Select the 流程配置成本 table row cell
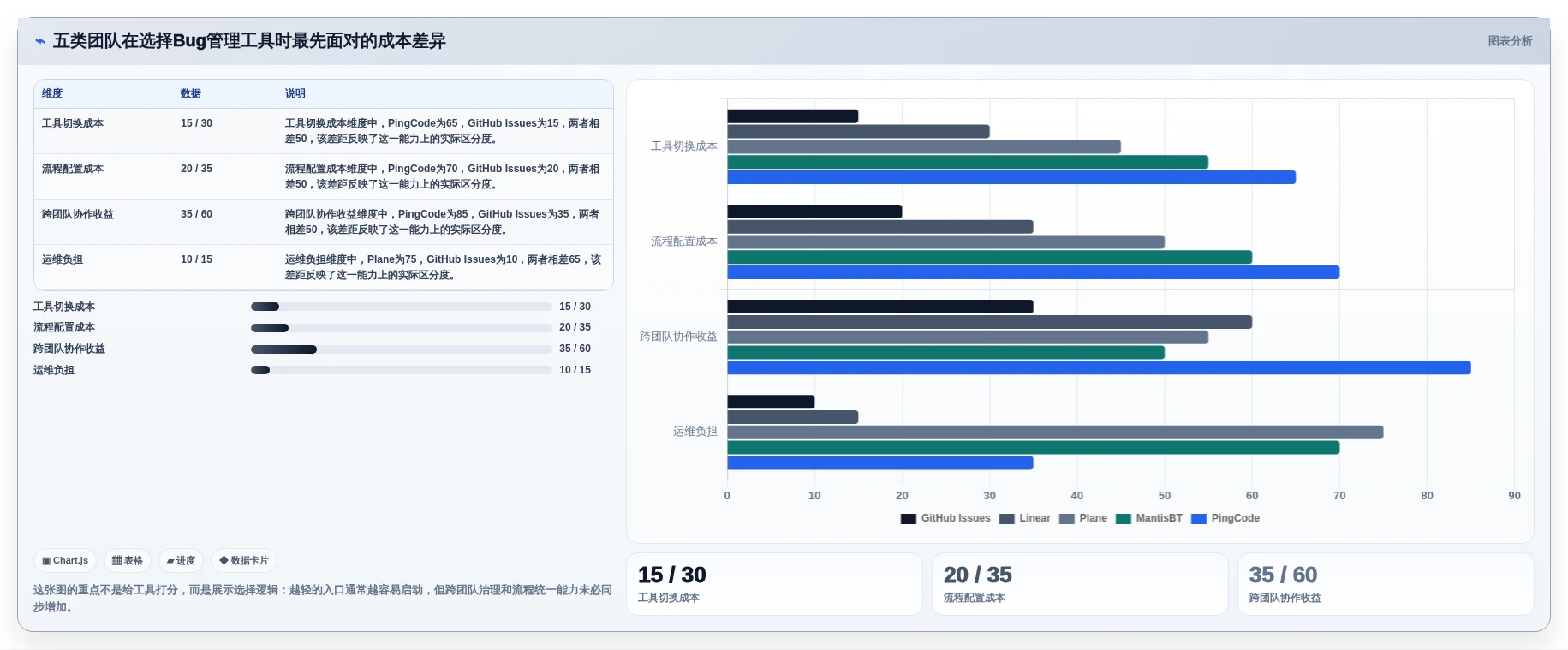The height and width of the screenshot is (650, 1568). pyautogui.click(x=73, y=169)
